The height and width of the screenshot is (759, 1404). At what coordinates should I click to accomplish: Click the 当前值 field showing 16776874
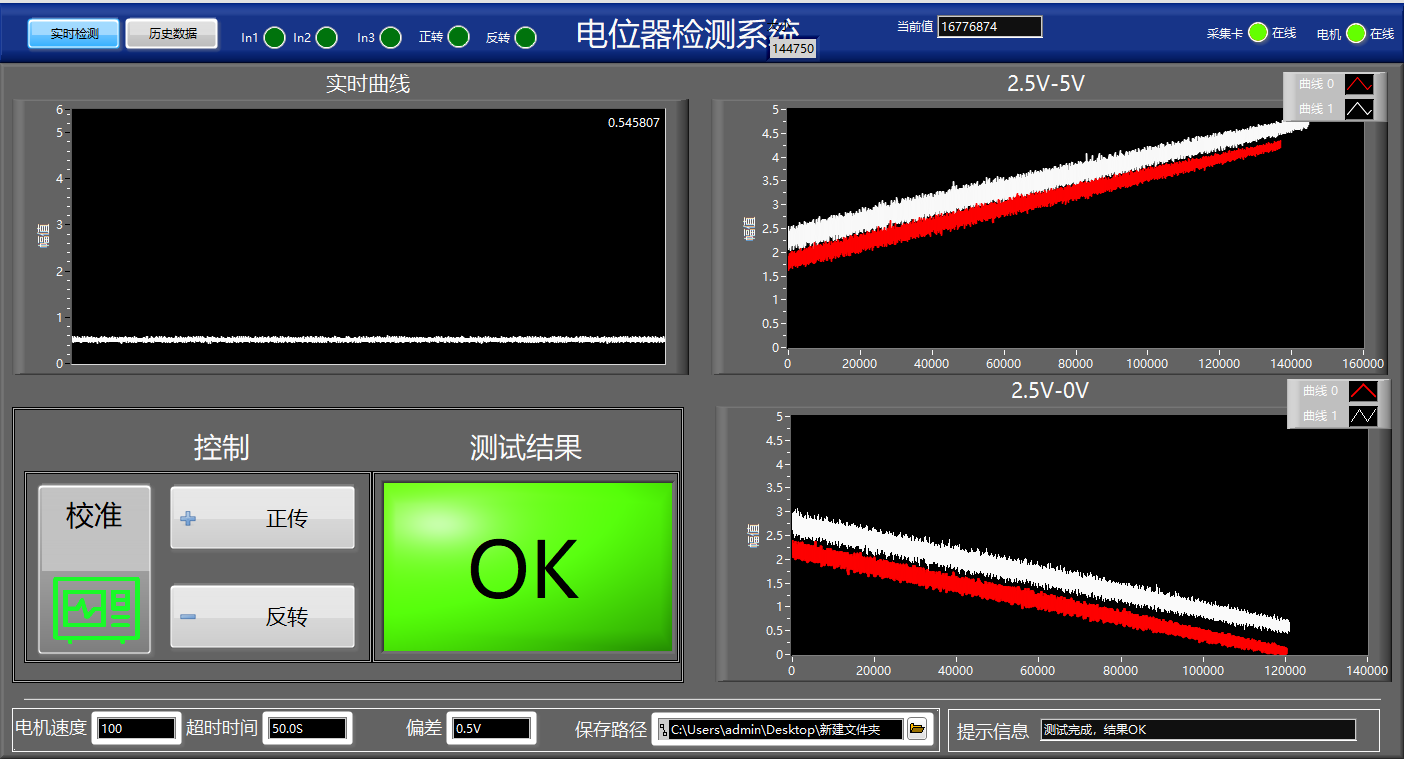click(990, 27)
